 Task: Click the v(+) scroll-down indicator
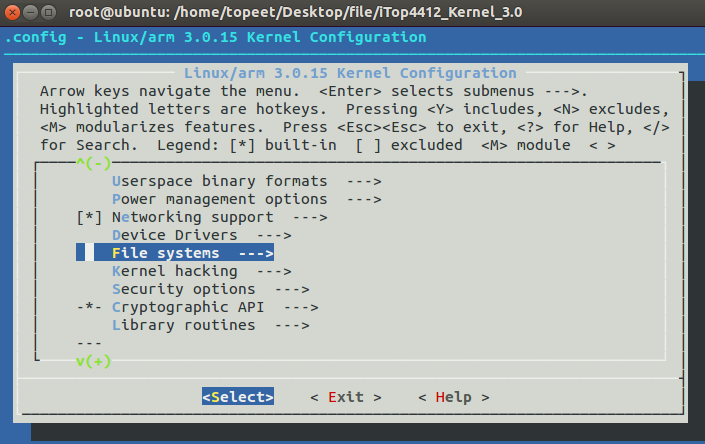pos(94,361)
